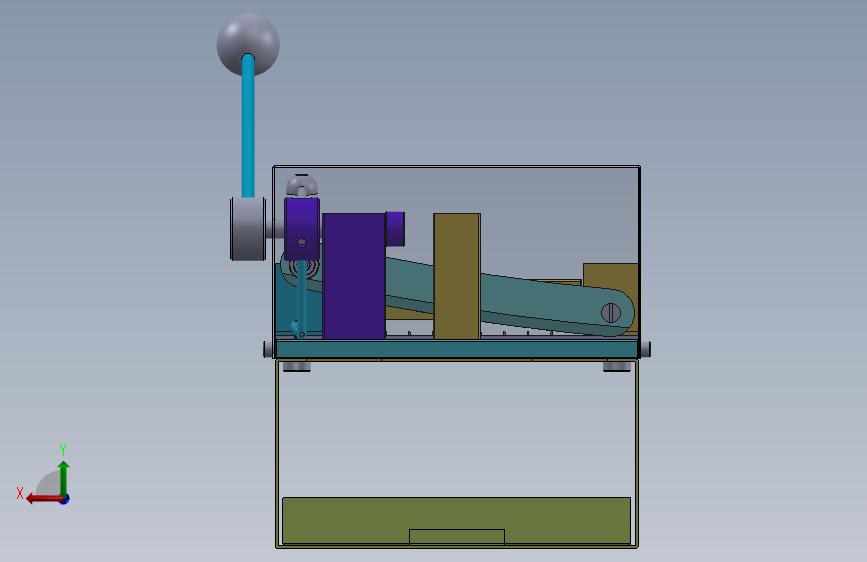Viewport: 867px width, 562px height.
Task: Select the slotted screw head on teal arm
Action: coord(610,313)
